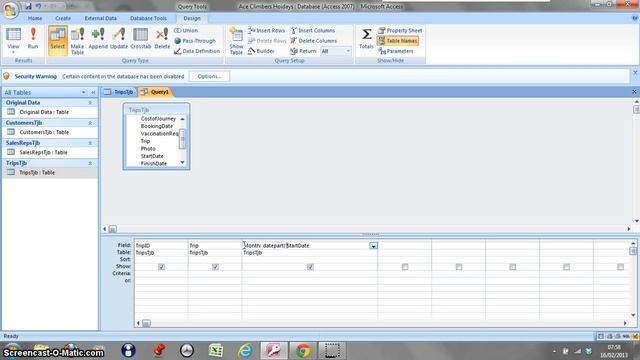Select Union query option
The image size is (640, 360).
click(x=186, y=31)
